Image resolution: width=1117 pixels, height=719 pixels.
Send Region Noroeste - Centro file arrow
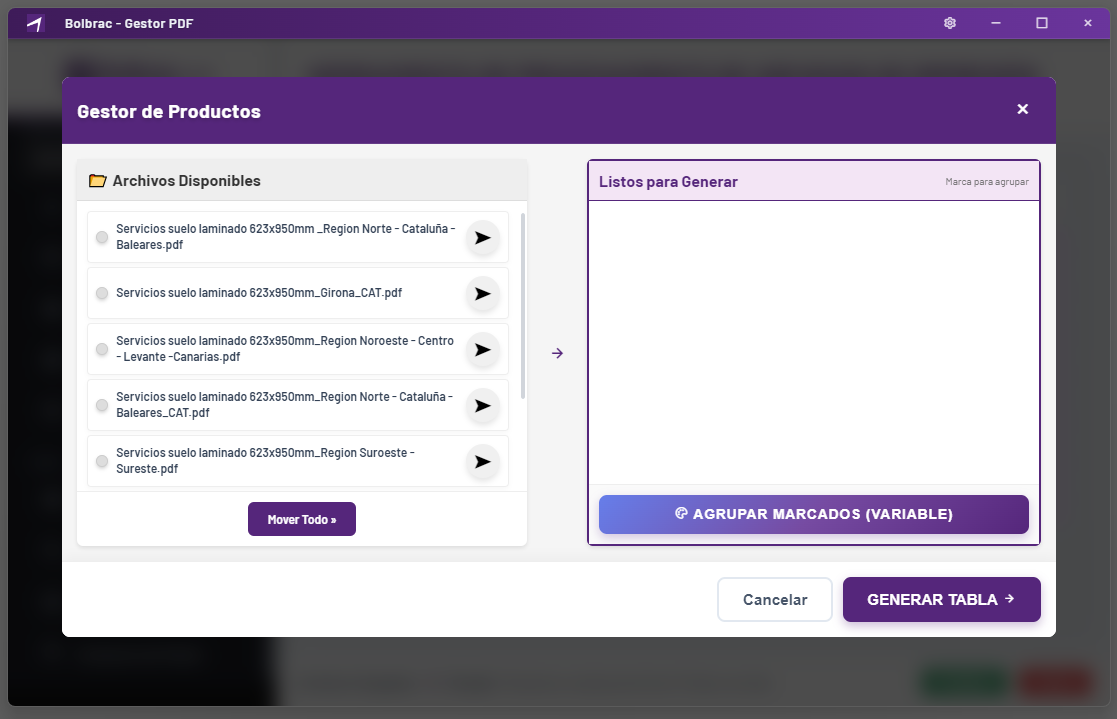482,350
